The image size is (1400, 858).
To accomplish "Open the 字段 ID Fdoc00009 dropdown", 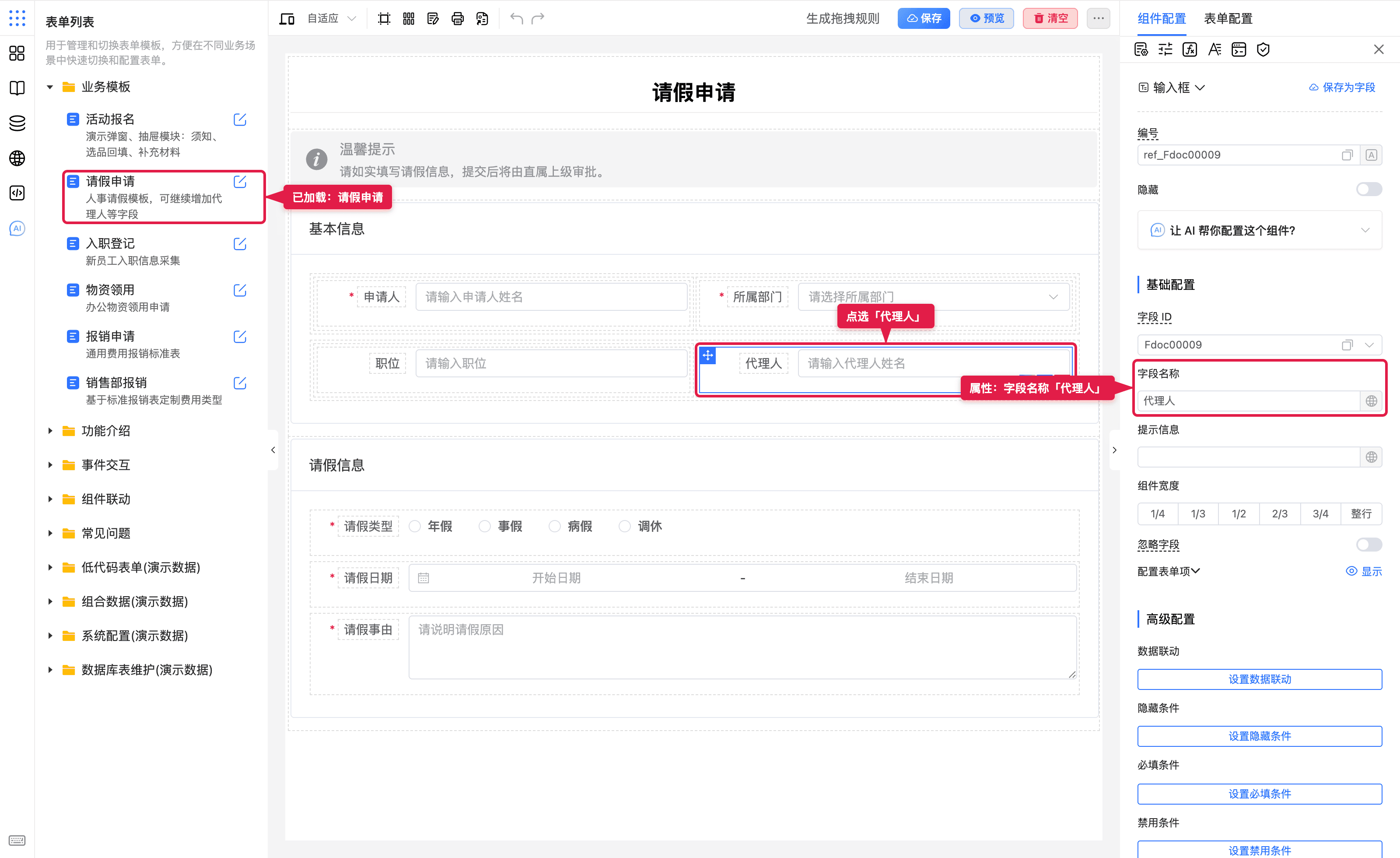I will tap(1369, 345).
